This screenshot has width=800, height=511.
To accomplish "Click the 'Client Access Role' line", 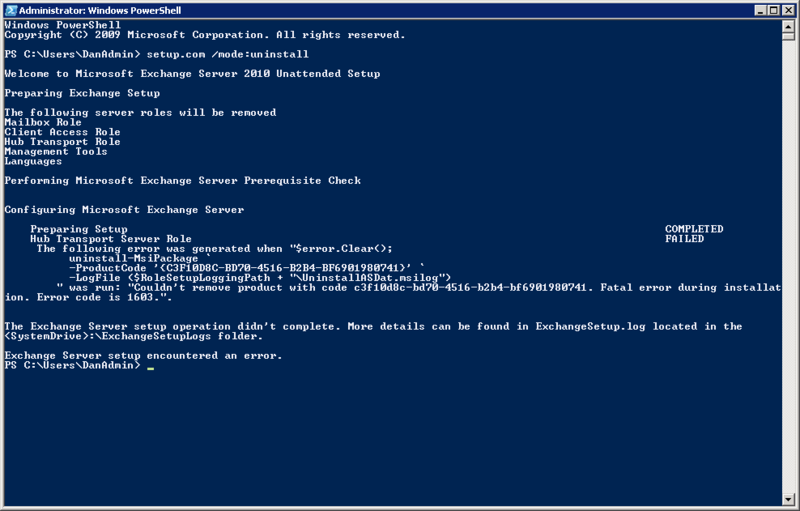I will tap(62, 132).
